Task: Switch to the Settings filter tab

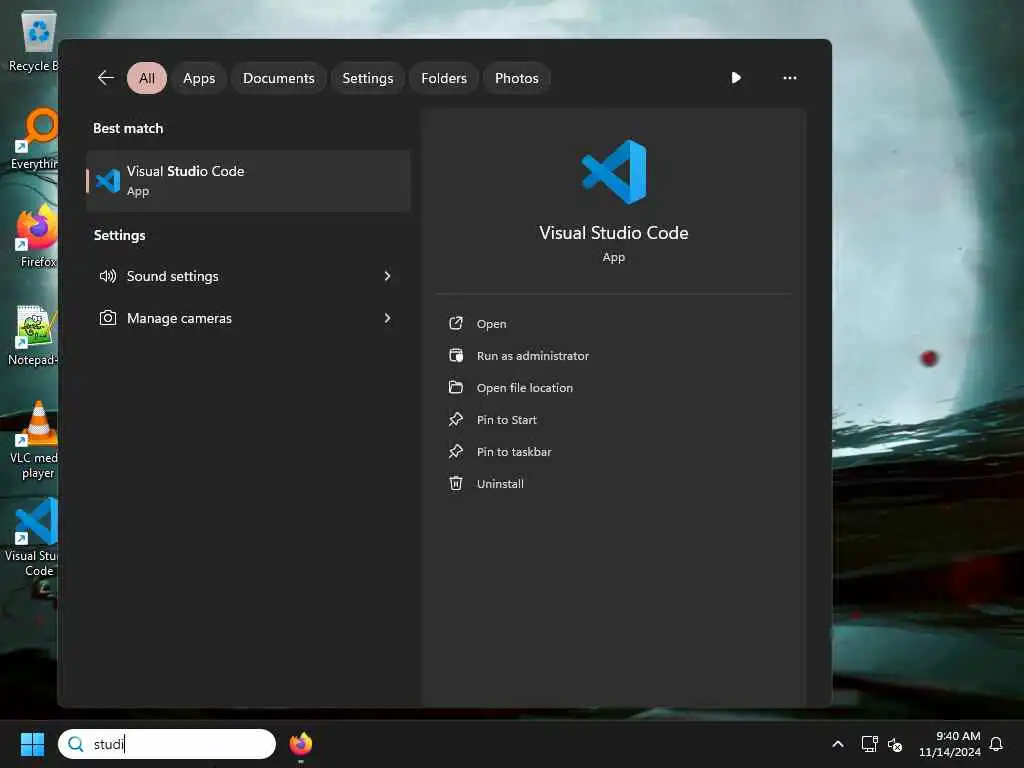Action: [368, 78]
